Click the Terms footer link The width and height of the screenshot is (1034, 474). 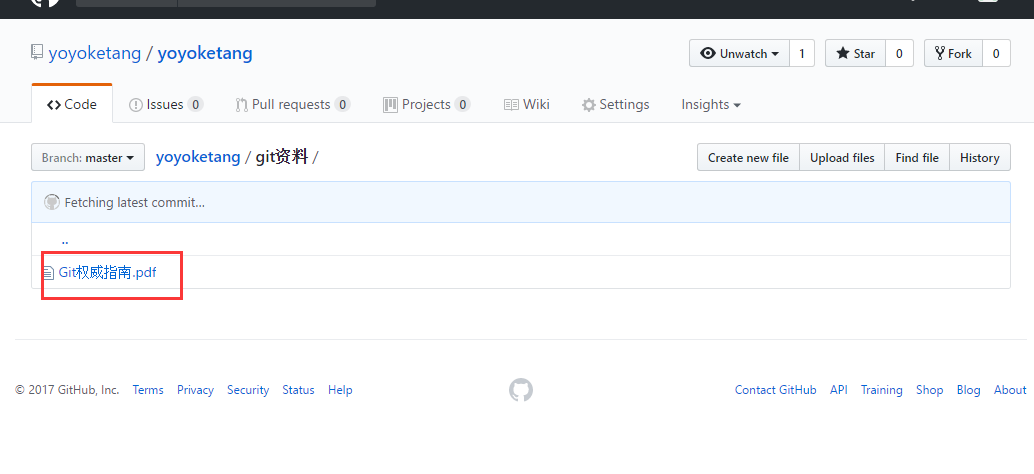click(148, 390)
